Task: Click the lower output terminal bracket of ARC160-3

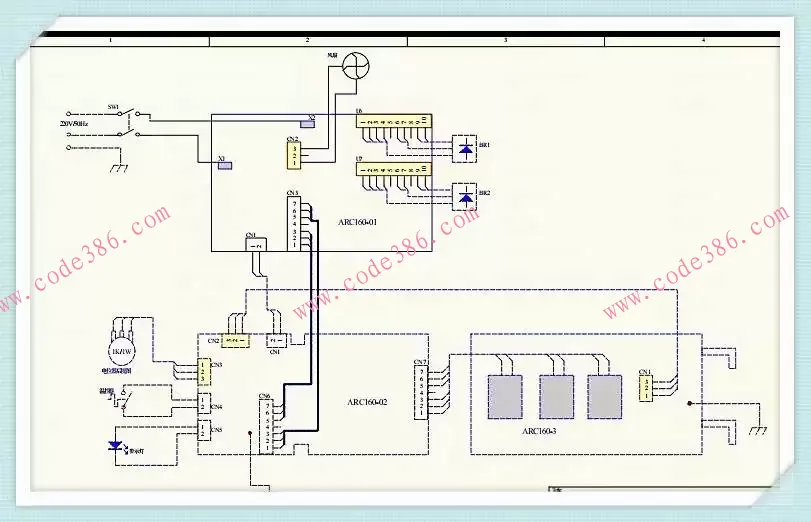Action: pyautogui.click(x=718, y=432)
